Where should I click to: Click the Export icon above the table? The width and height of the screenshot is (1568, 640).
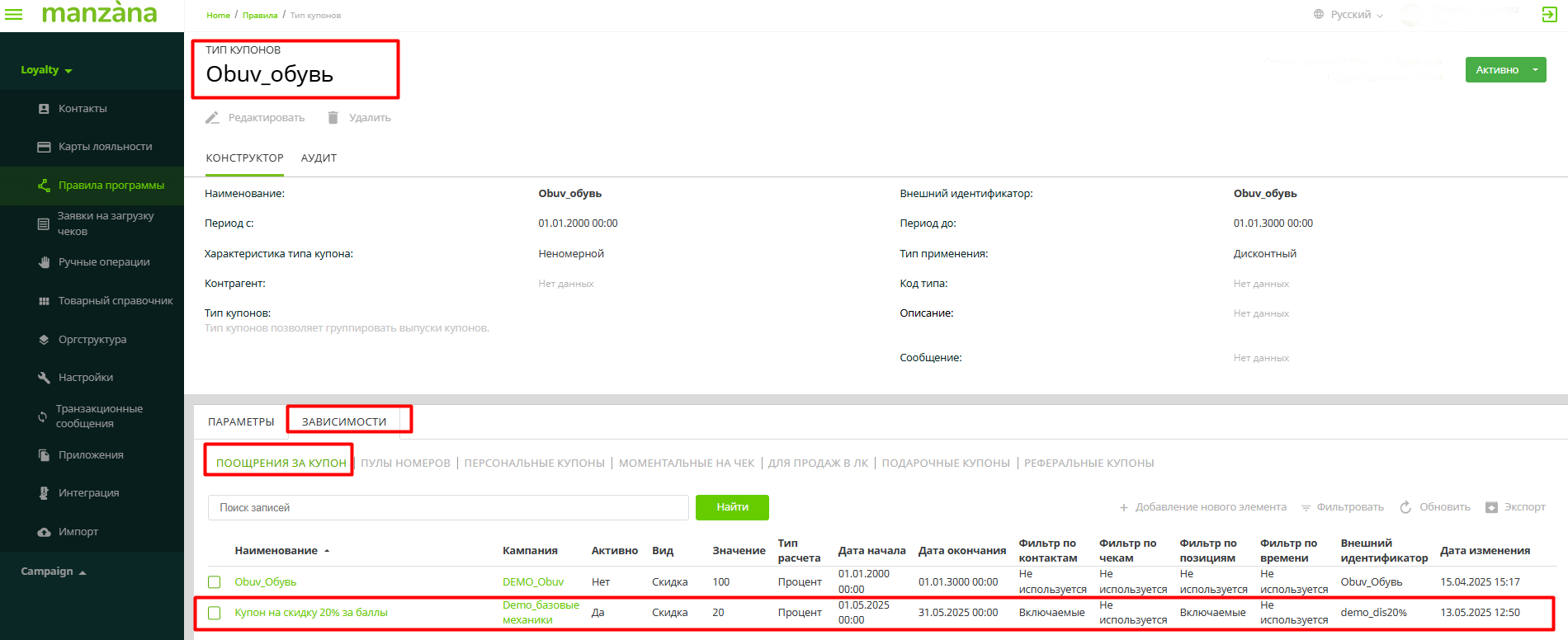pyautogui.click(x=1491, y=507)
